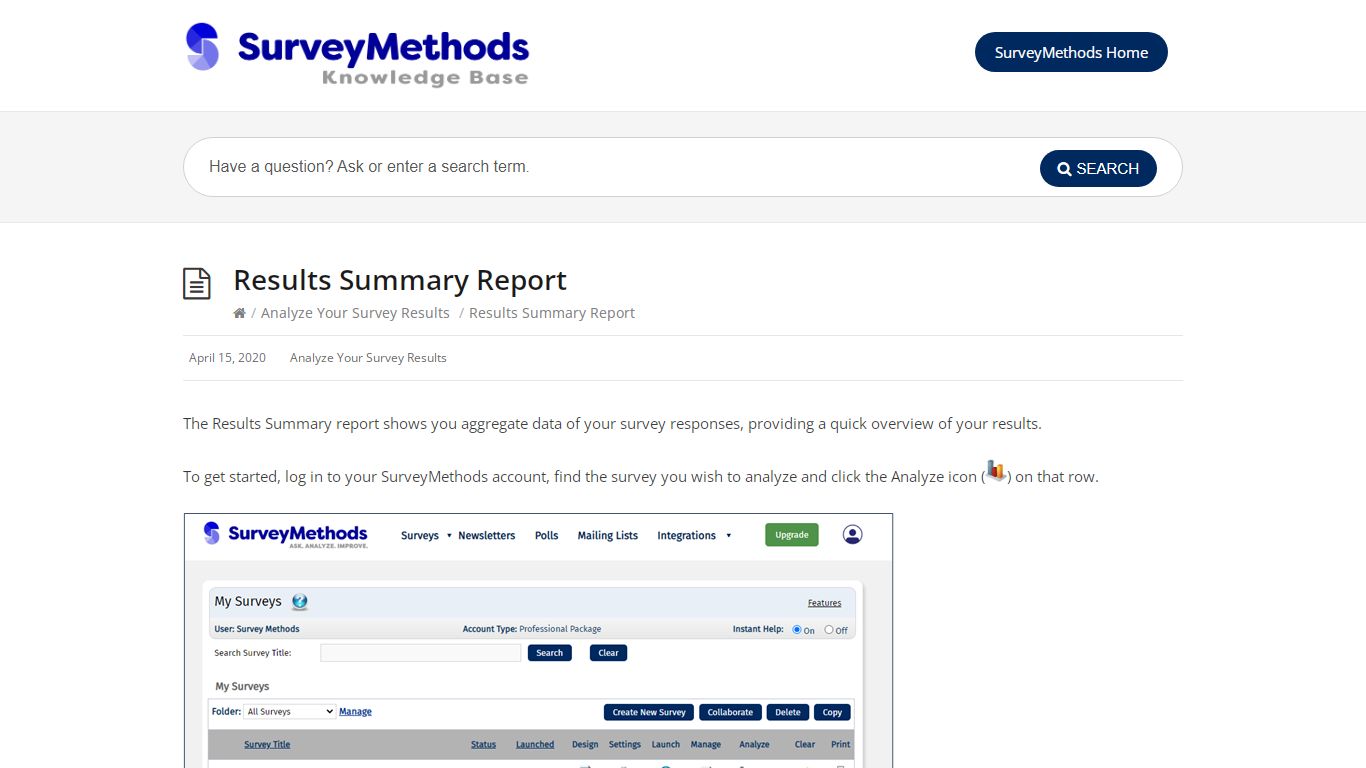1366x768 pixels.
Task: Click Create New Survey button
Action: [x=649, y=712]
